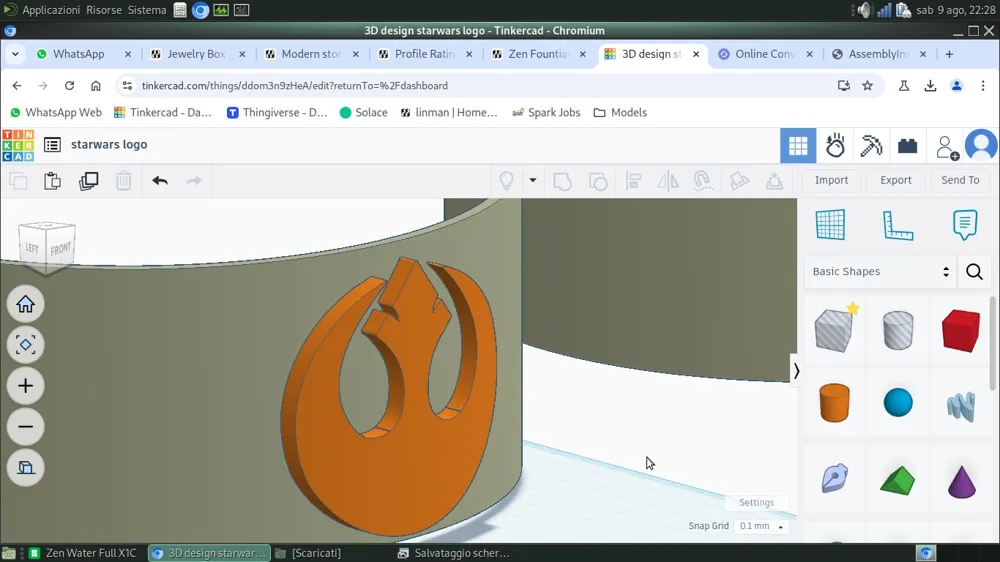Switch to Profile Rating tab

[x=425, y=54]
